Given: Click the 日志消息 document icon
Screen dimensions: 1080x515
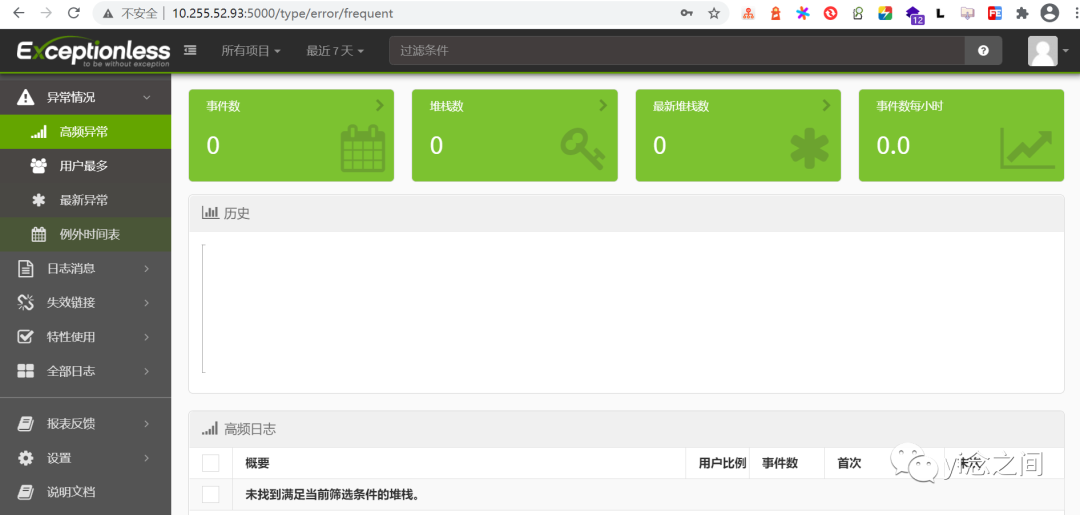Looking at the screenshot, I should 25,269.
